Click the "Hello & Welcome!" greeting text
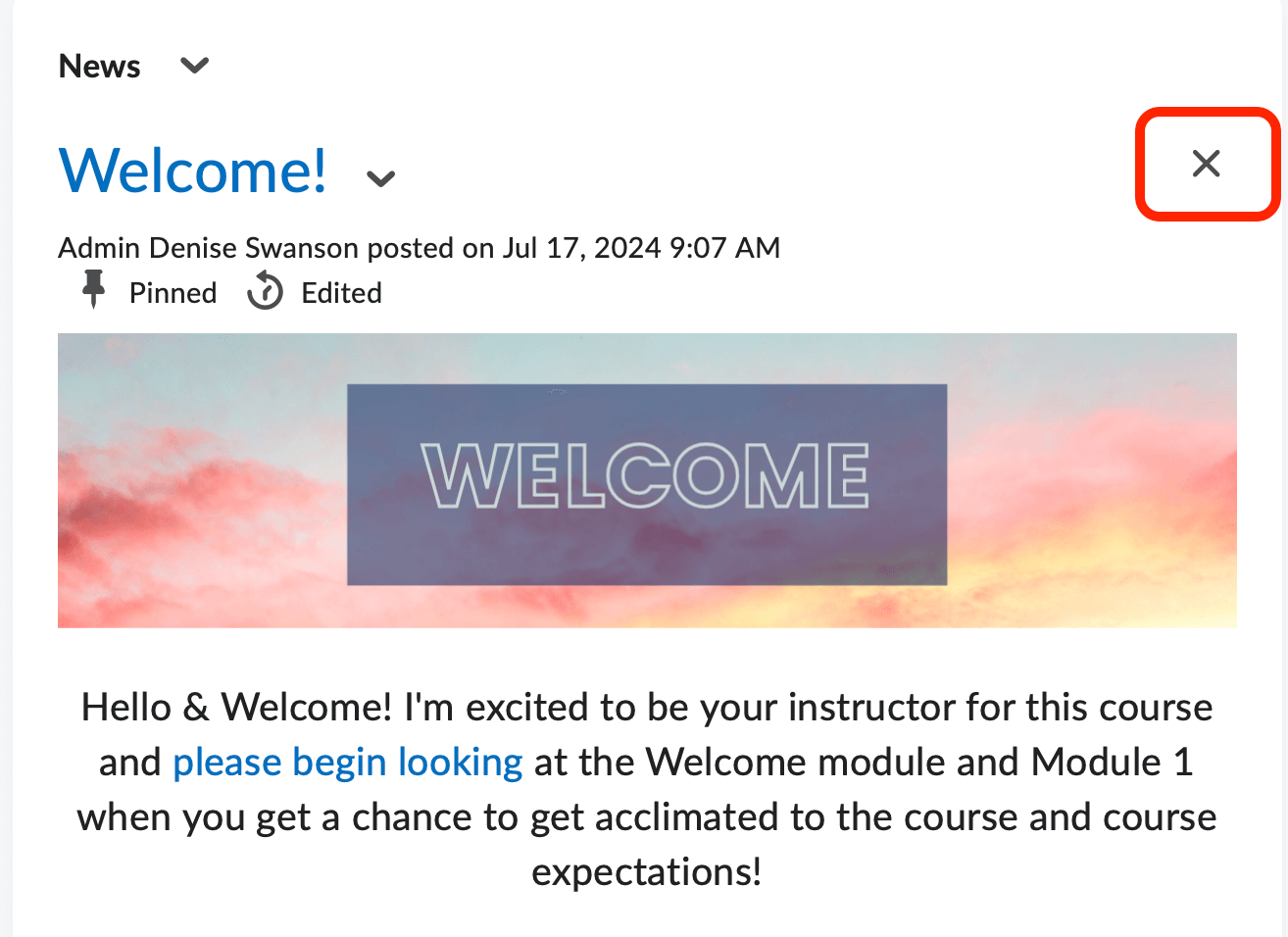Viewport: 1288px width, 937px height. (237, 707)
